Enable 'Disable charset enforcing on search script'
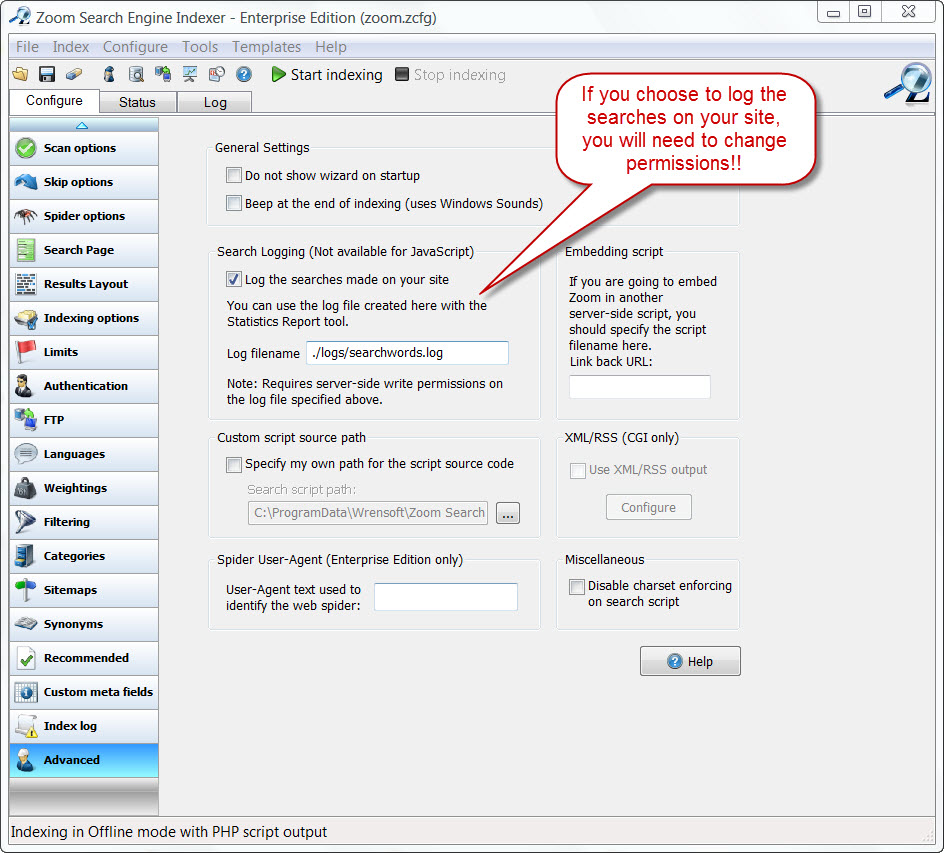This screenshot has width=944, height=853. [577, 586]
